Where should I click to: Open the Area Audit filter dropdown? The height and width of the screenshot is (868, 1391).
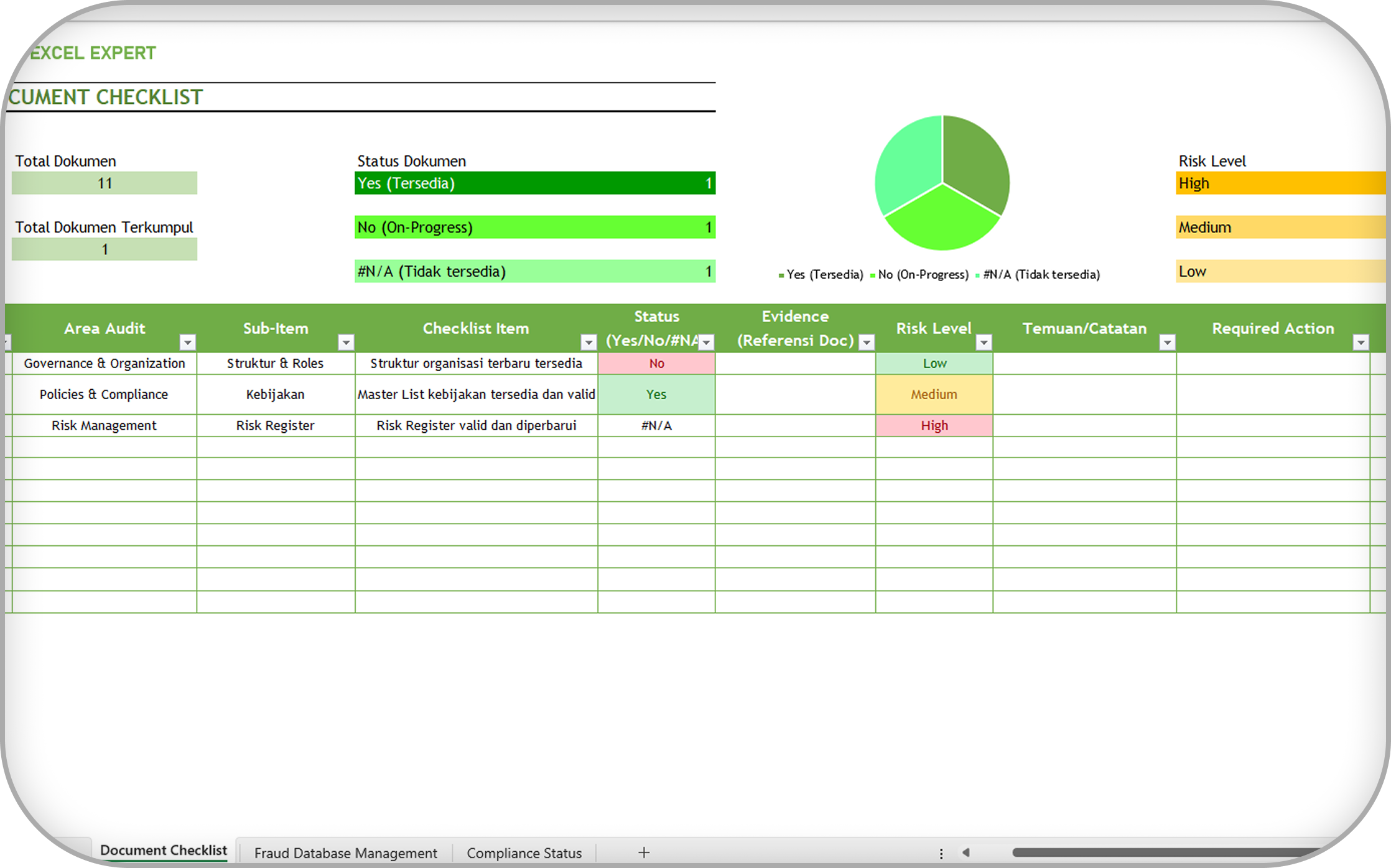pyautogui.click(x=187, y=342)
